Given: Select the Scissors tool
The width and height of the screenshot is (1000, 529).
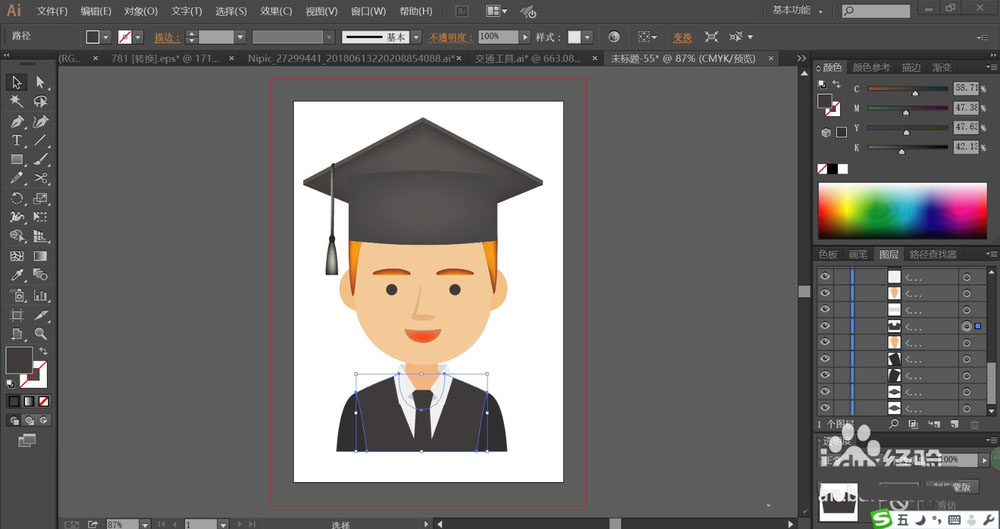Looking at the screenshot, I should coord(41,178).
